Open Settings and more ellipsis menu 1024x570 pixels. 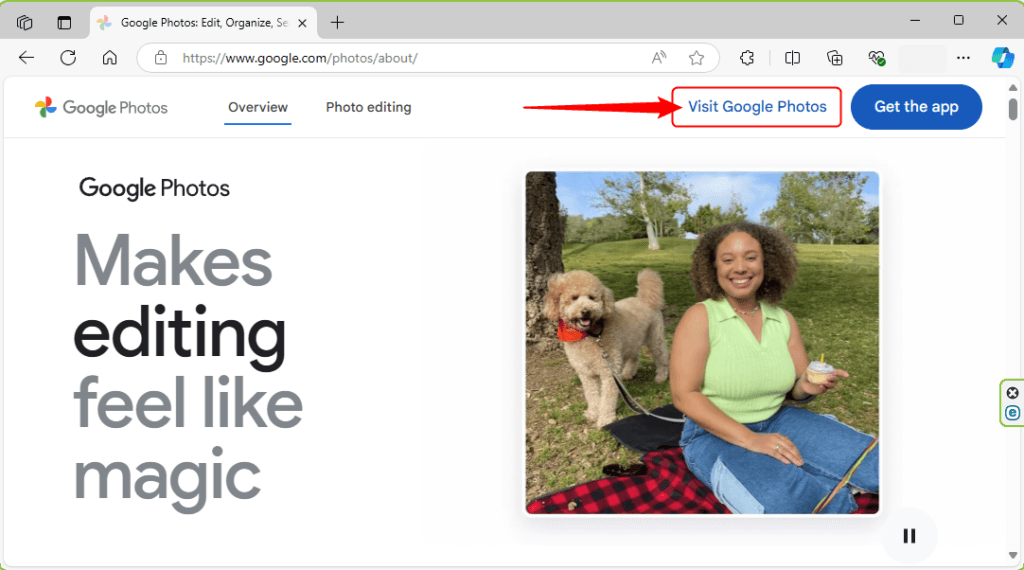pos(963,58)
